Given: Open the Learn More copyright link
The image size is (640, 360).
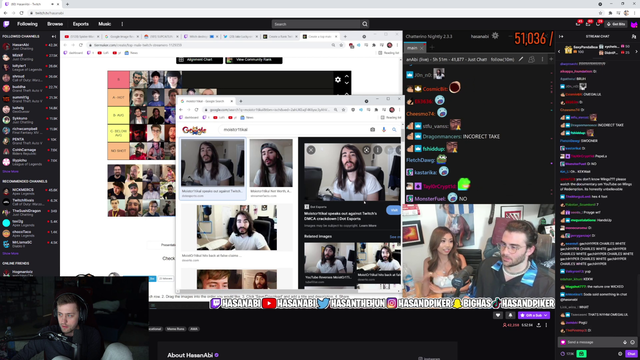Looking at the screenshot, I should pos(368,226).
